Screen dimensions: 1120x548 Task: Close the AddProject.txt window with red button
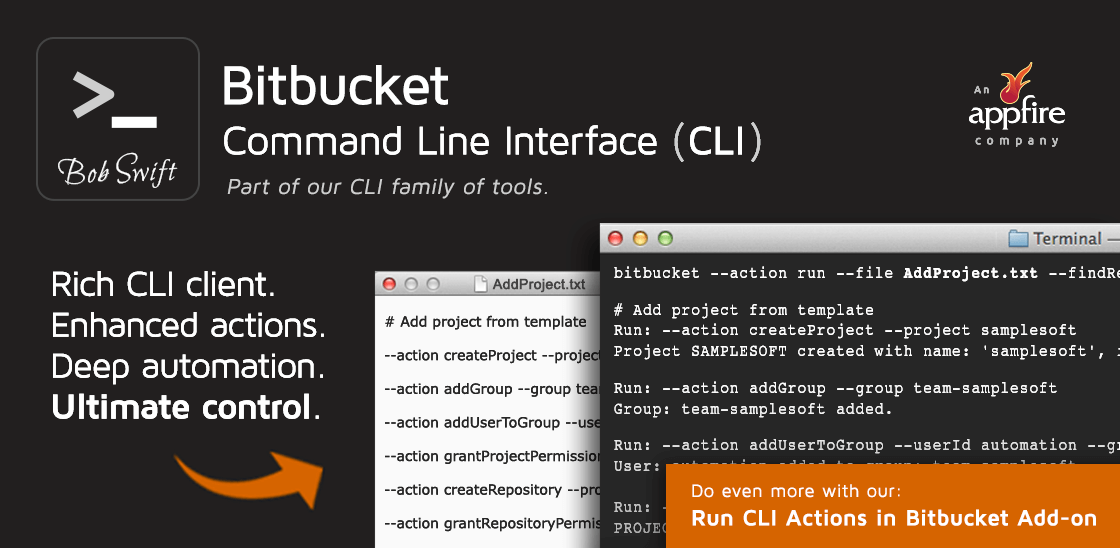pyautogui.click(x=389, y=284)
